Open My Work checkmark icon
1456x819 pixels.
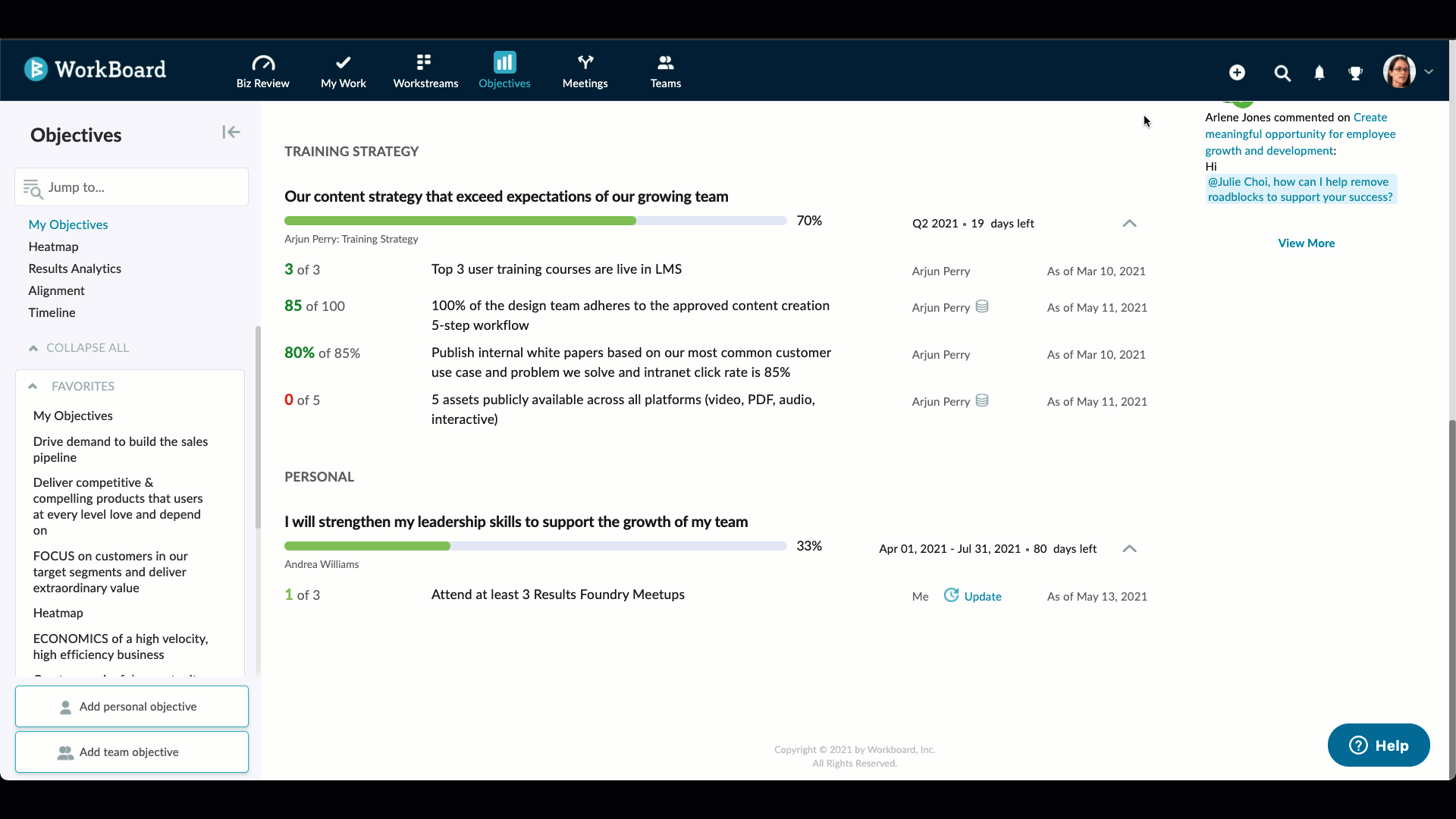pos(344,62)
